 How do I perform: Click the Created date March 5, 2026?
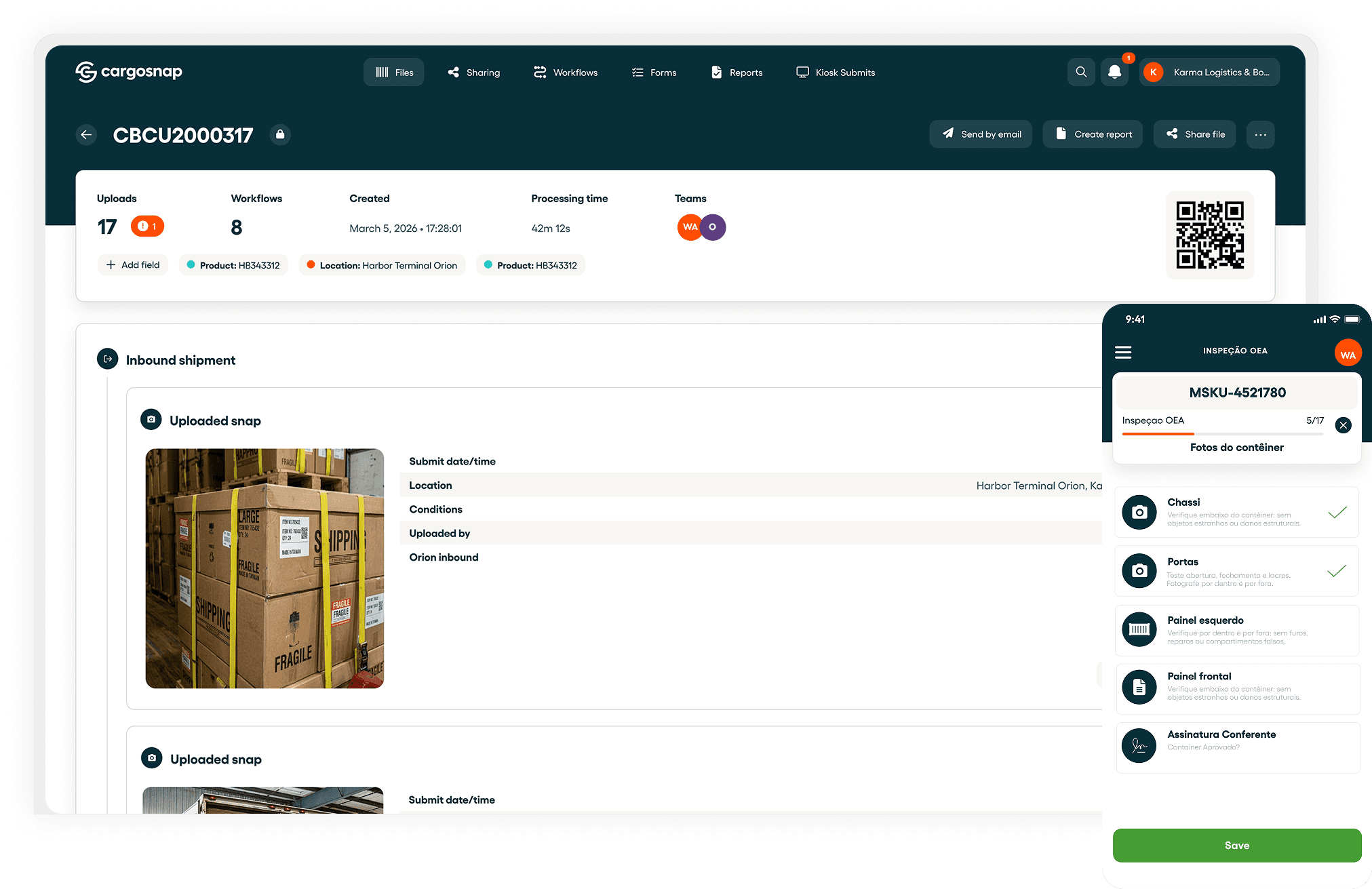click(x=406, y=229)
